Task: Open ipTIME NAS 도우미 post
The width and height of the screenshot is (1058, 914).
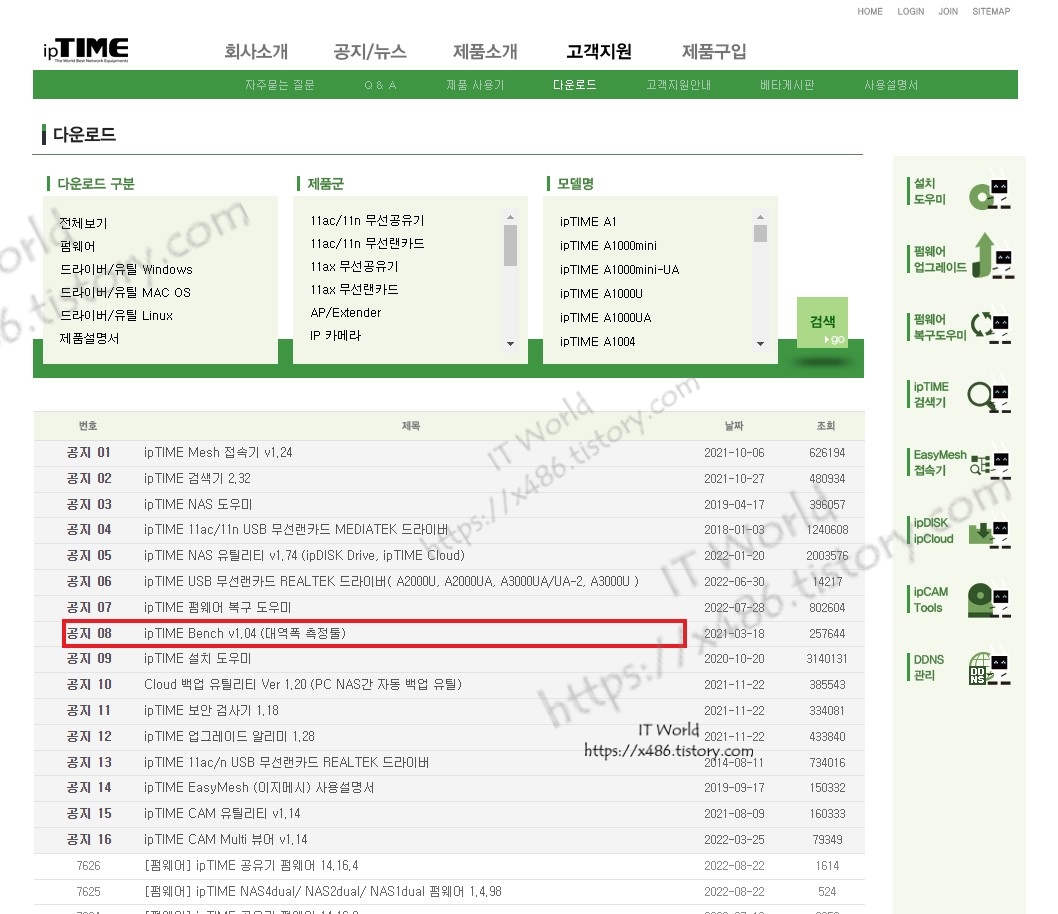Action: [x=198, y=505]
